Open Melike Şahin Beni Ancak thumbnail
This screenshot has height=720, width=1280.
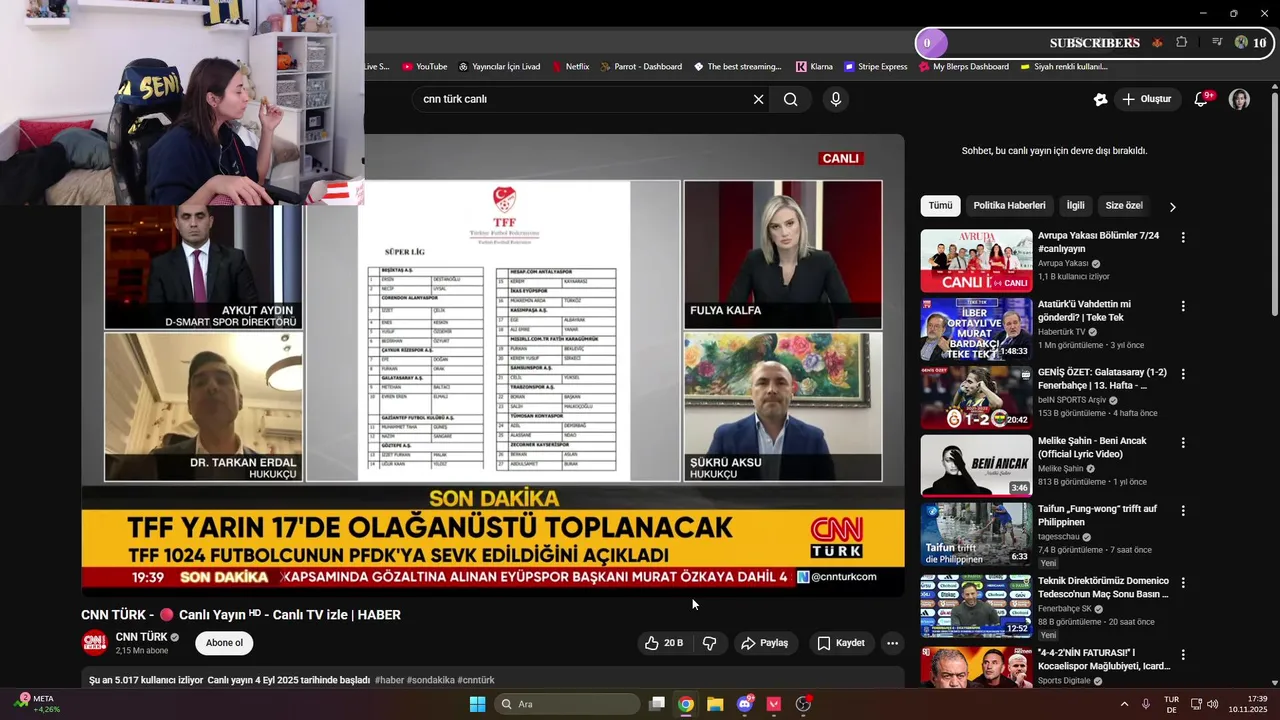976,465
